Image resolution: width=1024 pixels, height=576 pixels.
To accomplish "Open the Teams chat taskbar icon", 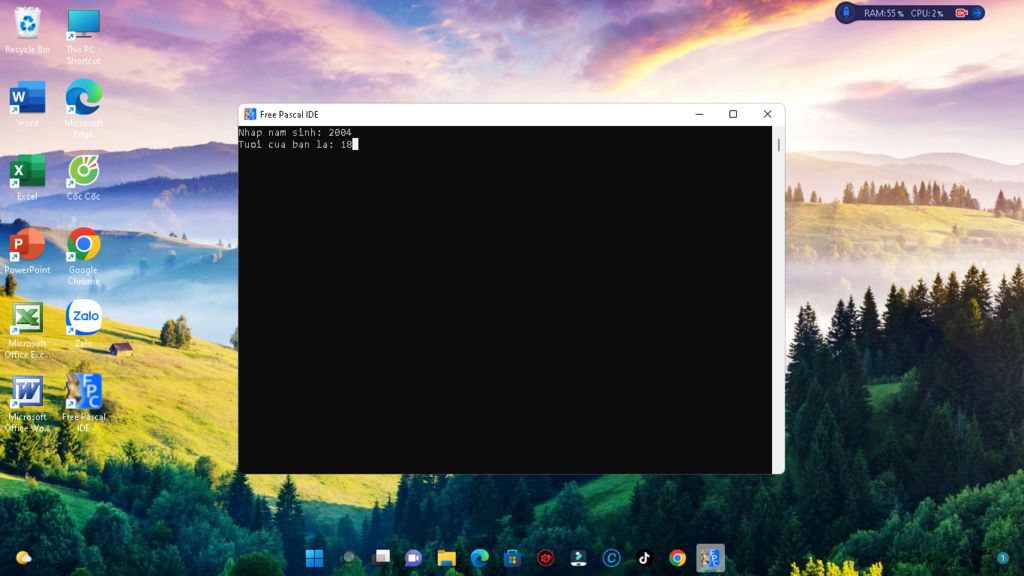I will [413, 558].
